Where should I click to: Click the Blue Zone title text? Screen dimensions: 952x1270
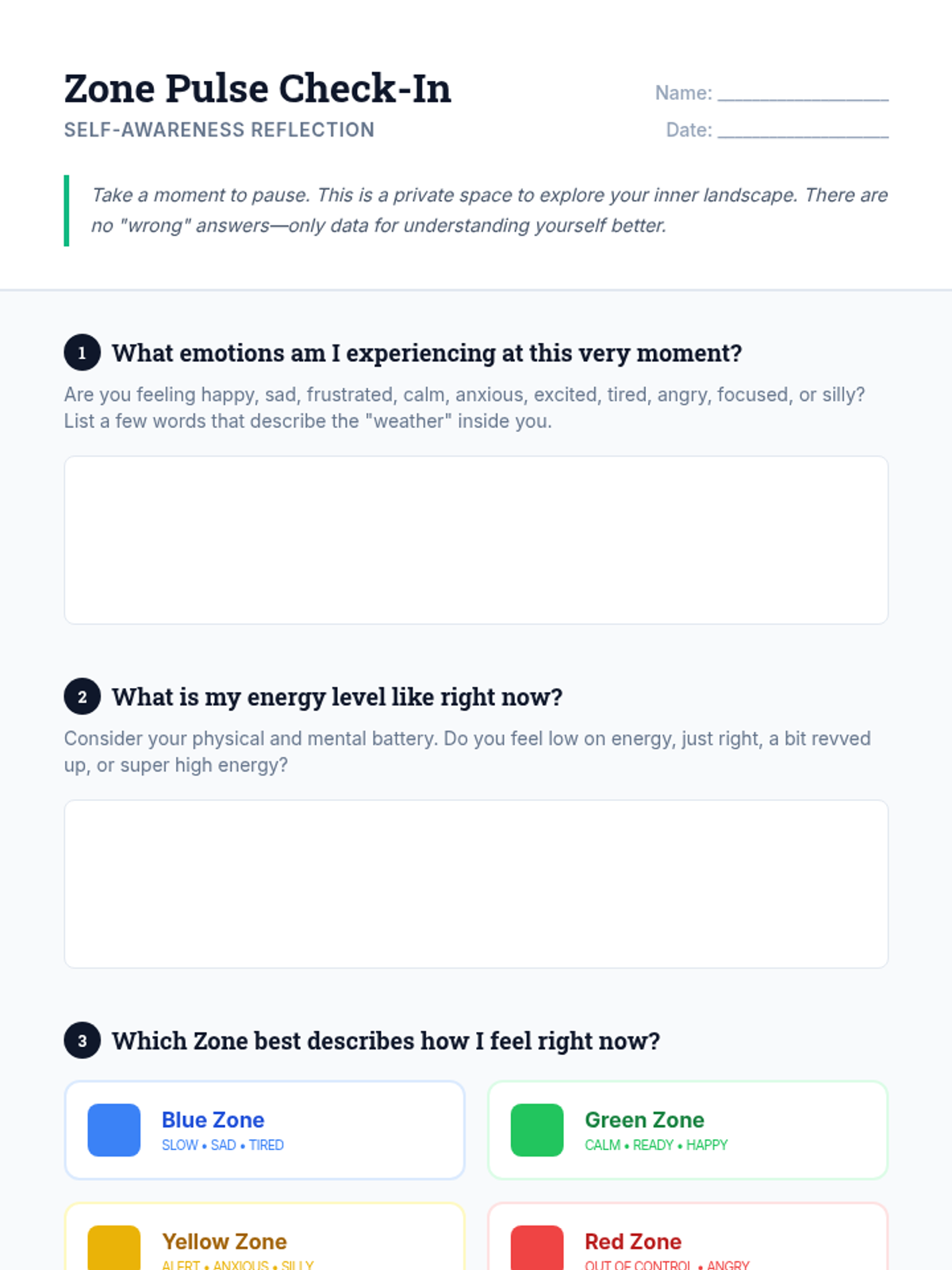[213, 1120]
